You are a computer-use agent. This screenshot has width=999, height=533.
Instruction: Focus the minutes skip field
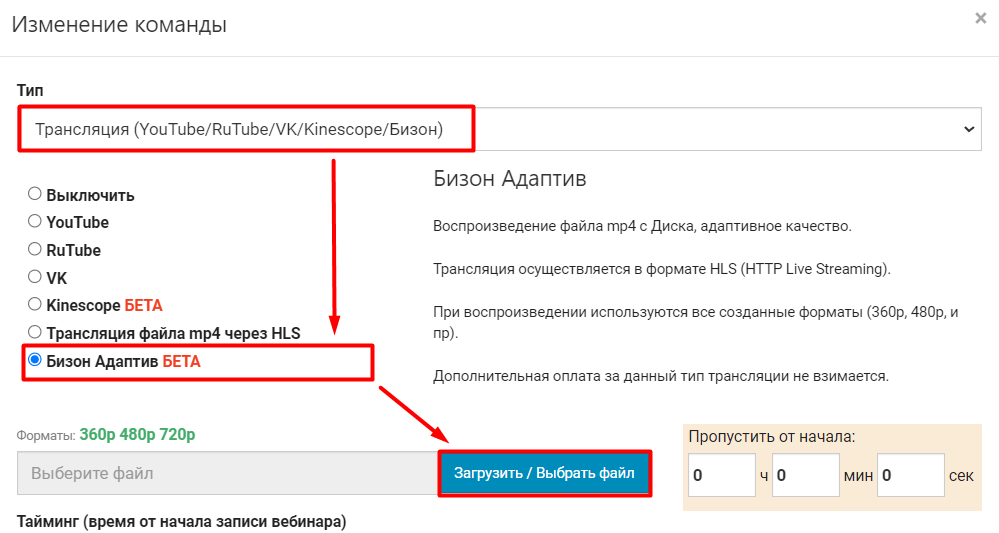(805, 475)
